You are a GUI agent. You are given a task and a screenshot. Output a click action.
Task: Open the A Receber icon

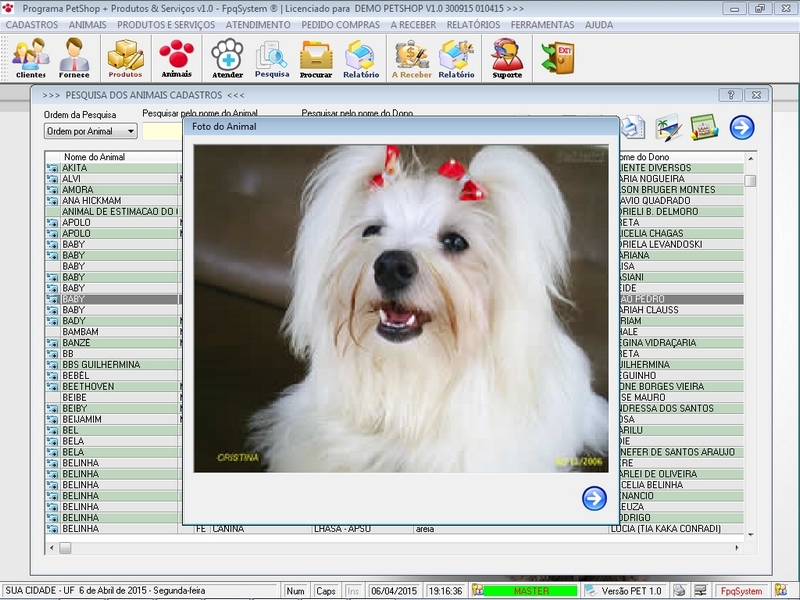(x=410, y=58)
